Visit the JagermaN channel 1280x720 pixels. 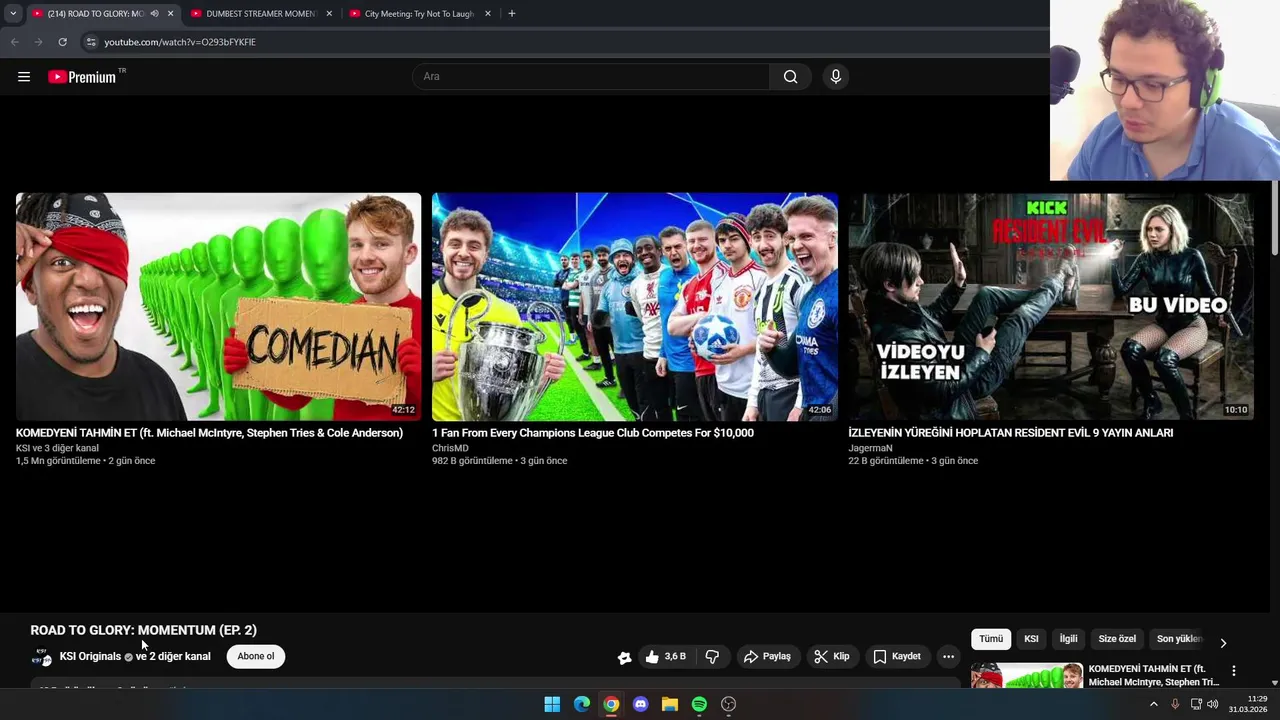click(870, 448)
